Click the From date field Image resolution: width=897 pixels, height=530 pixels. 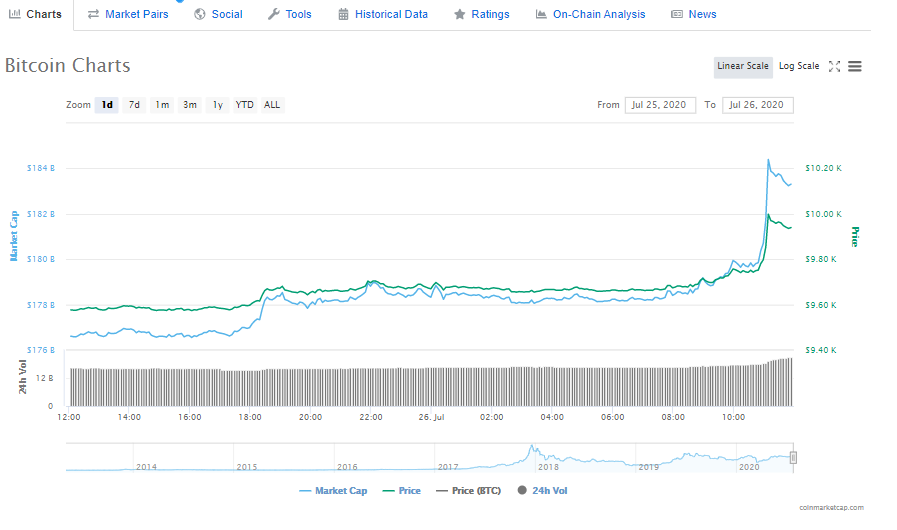pos(660,105)
